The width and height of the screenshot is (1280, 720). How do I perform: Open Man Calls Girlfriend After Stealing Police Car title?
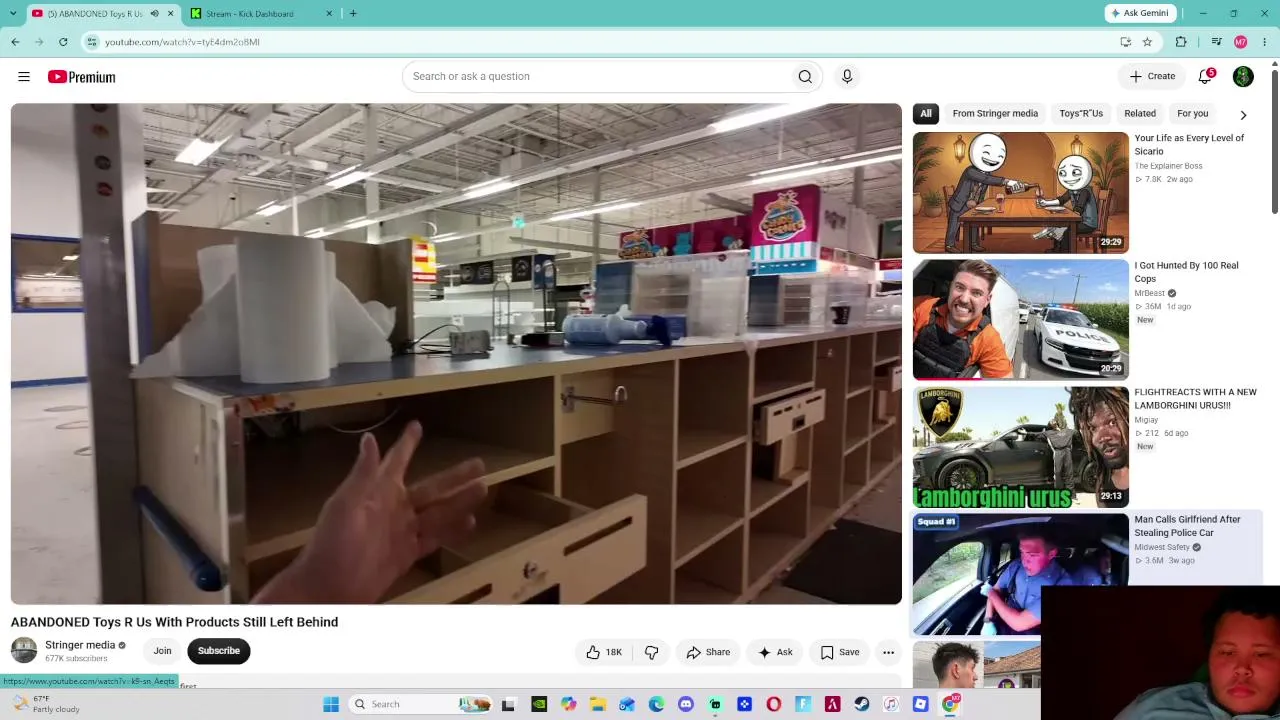[1187, 526]
